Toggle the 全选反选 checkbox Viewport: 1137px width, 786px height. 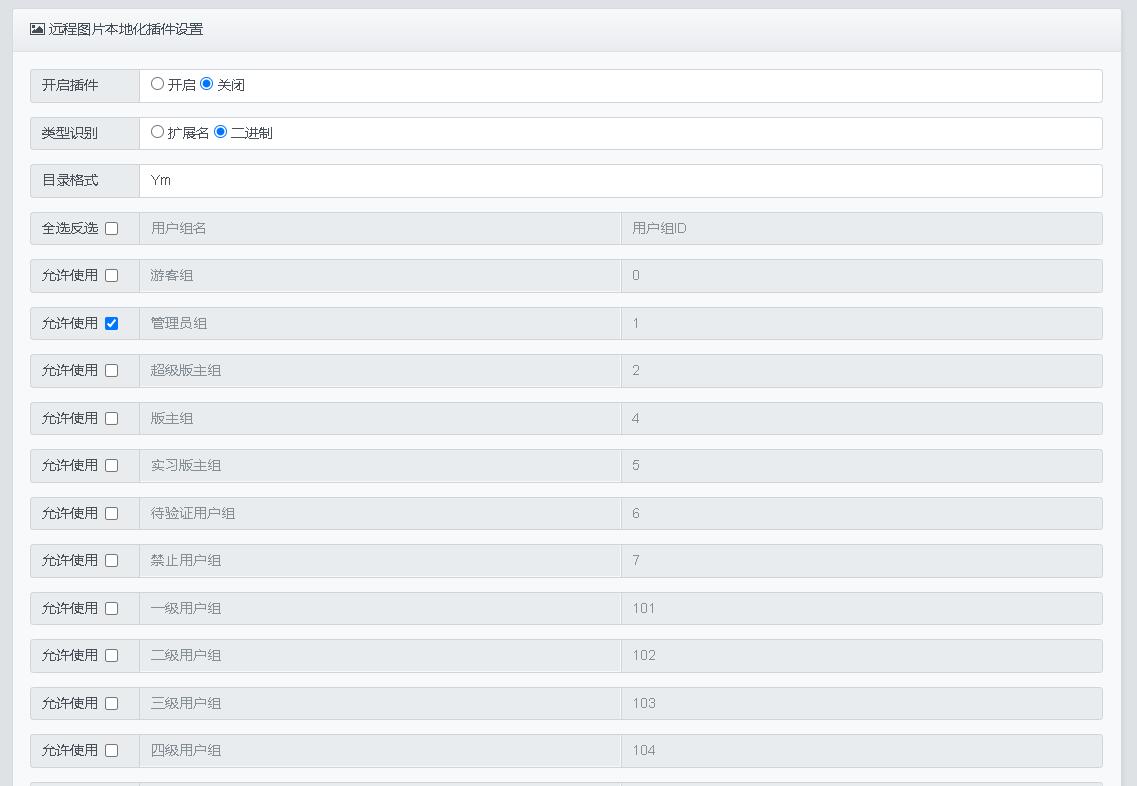pos(112,228)
